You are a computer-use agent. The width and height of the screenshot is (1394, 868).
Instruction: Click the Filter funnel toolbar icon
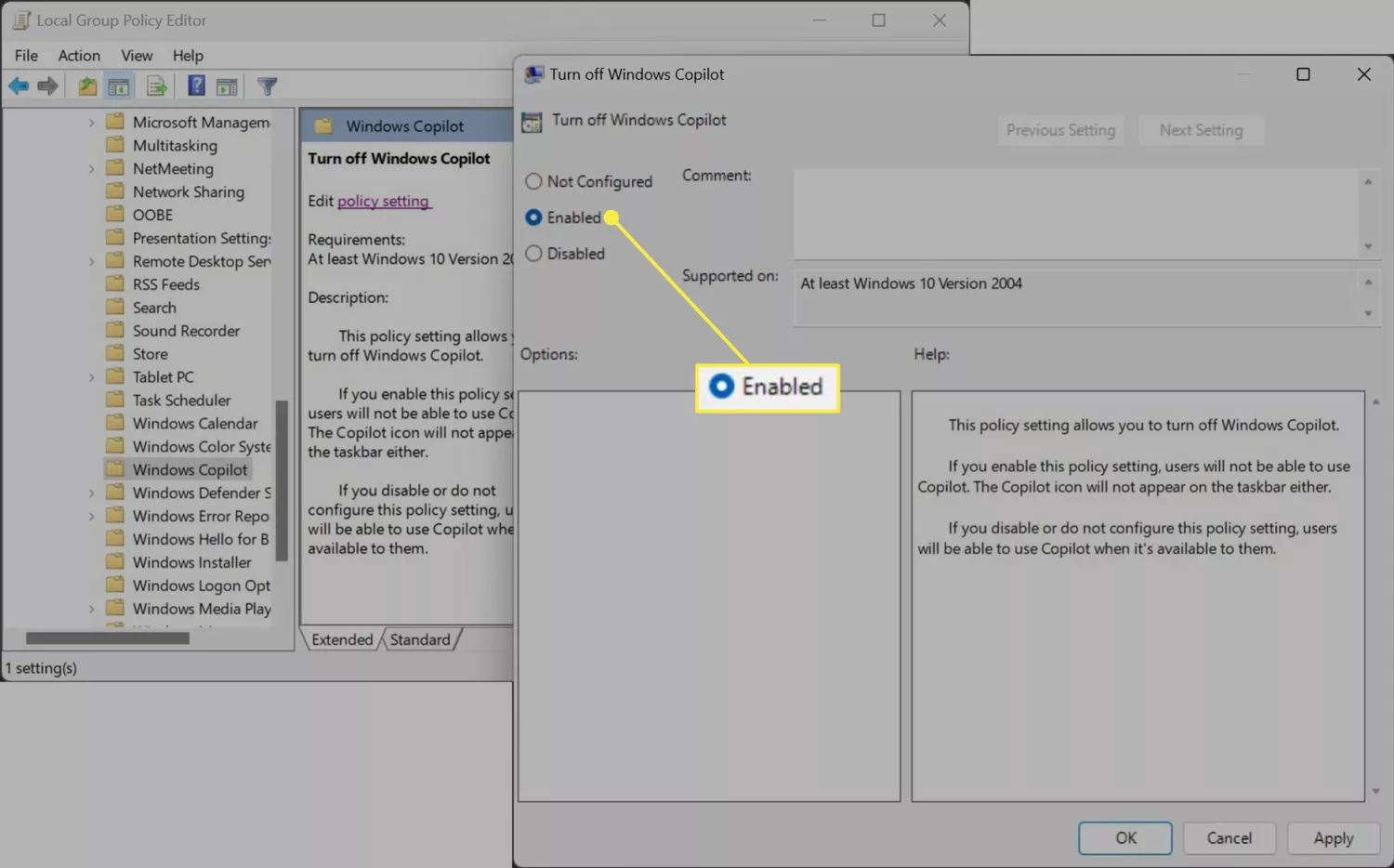(268, 86)
